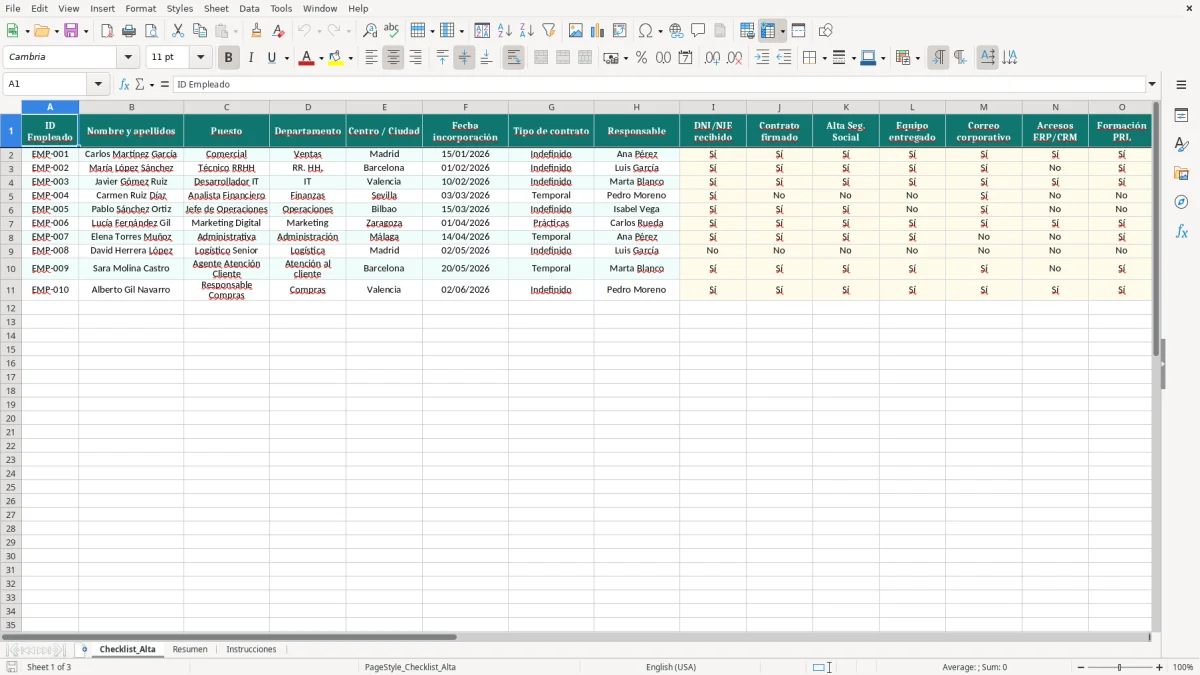The height and width of the screenshot is (675, 1200).
Task: Select row header 10
Action: (x=11, y=268)
